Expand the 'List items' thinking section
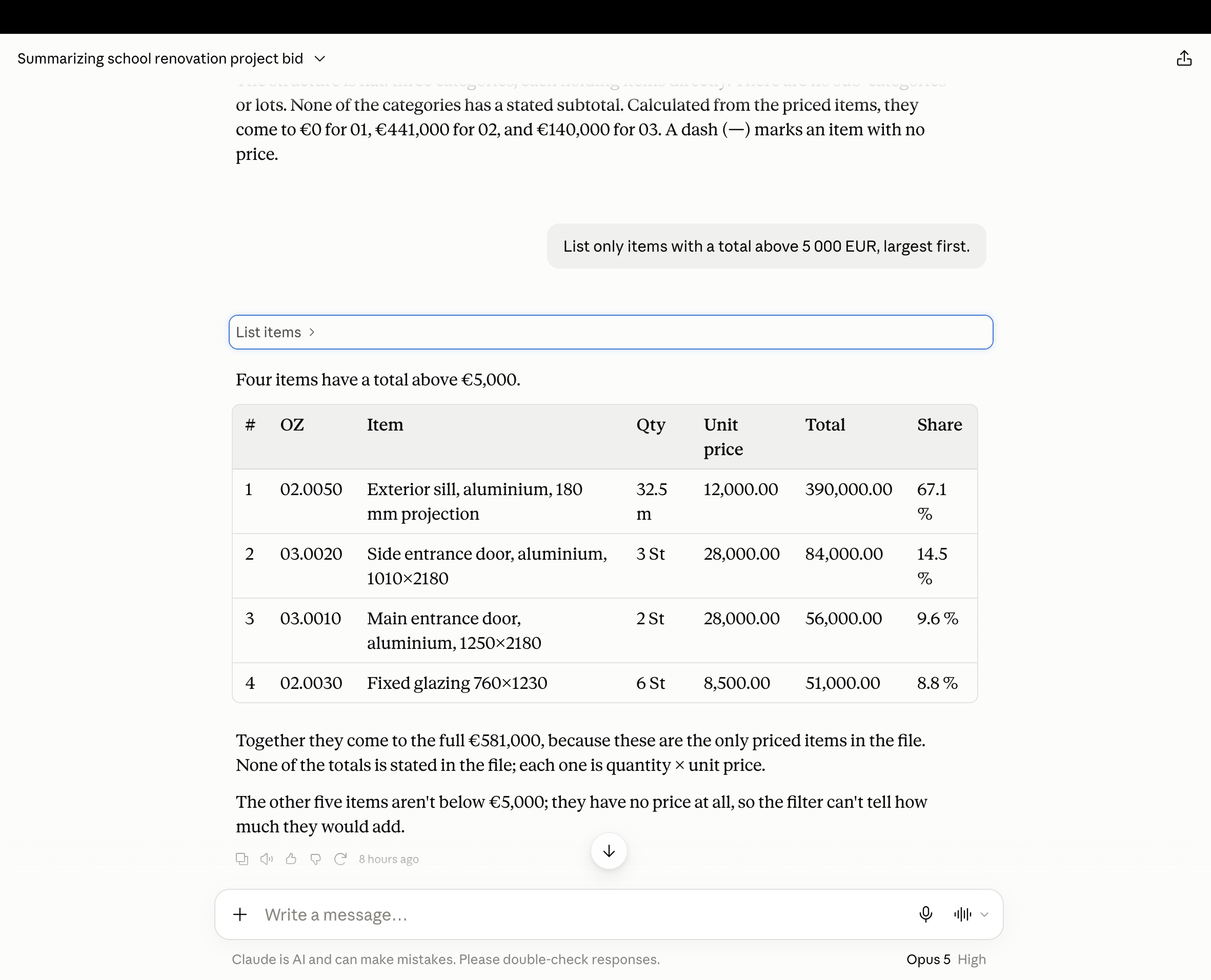Viewport: 1211px width, 980px height. click(x=611, y=332)
